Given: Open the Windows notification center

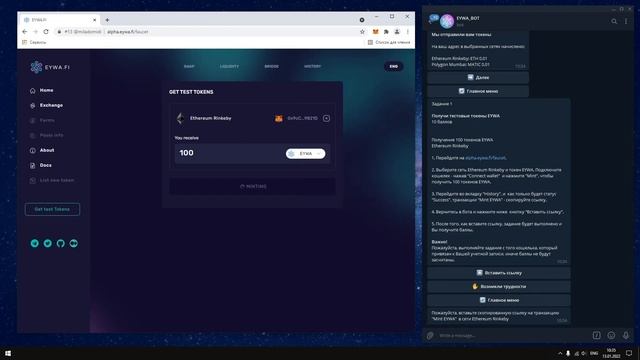Looking at the screenshot, I should [x=629, y=353].
